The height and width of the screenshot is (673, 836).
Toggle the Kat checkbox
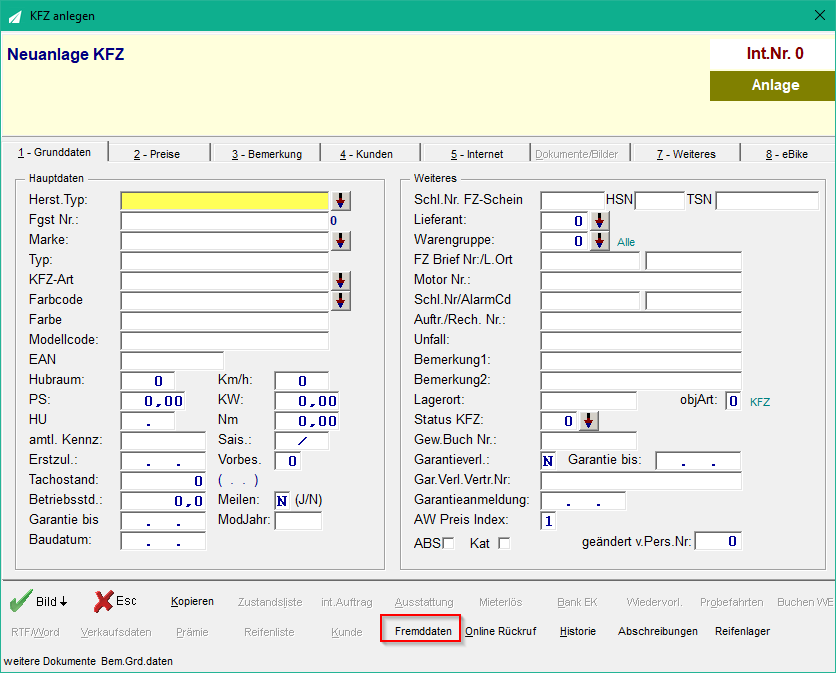504,543
